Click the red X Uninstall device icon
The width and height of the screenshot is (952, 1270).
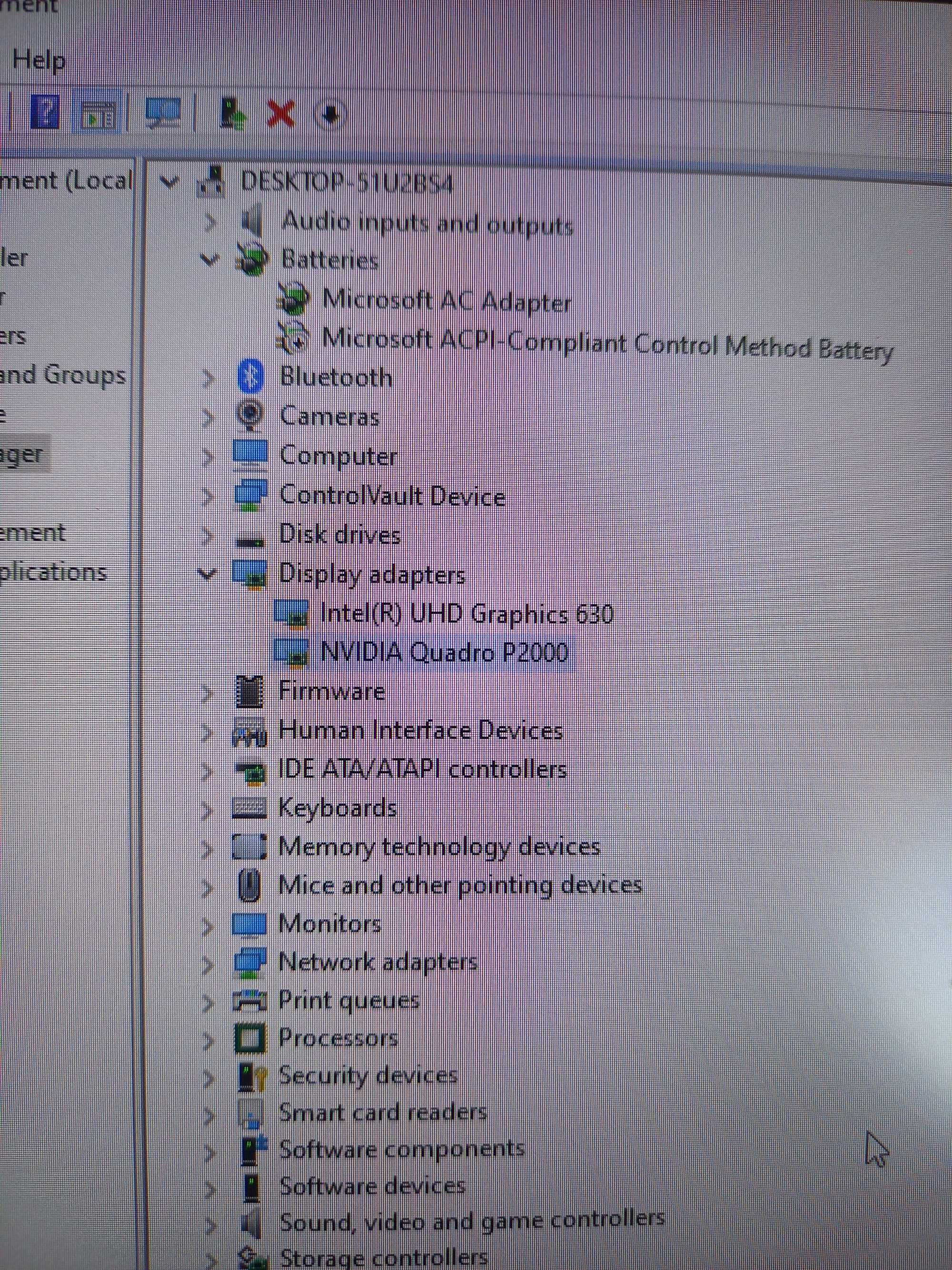[281, 114]
